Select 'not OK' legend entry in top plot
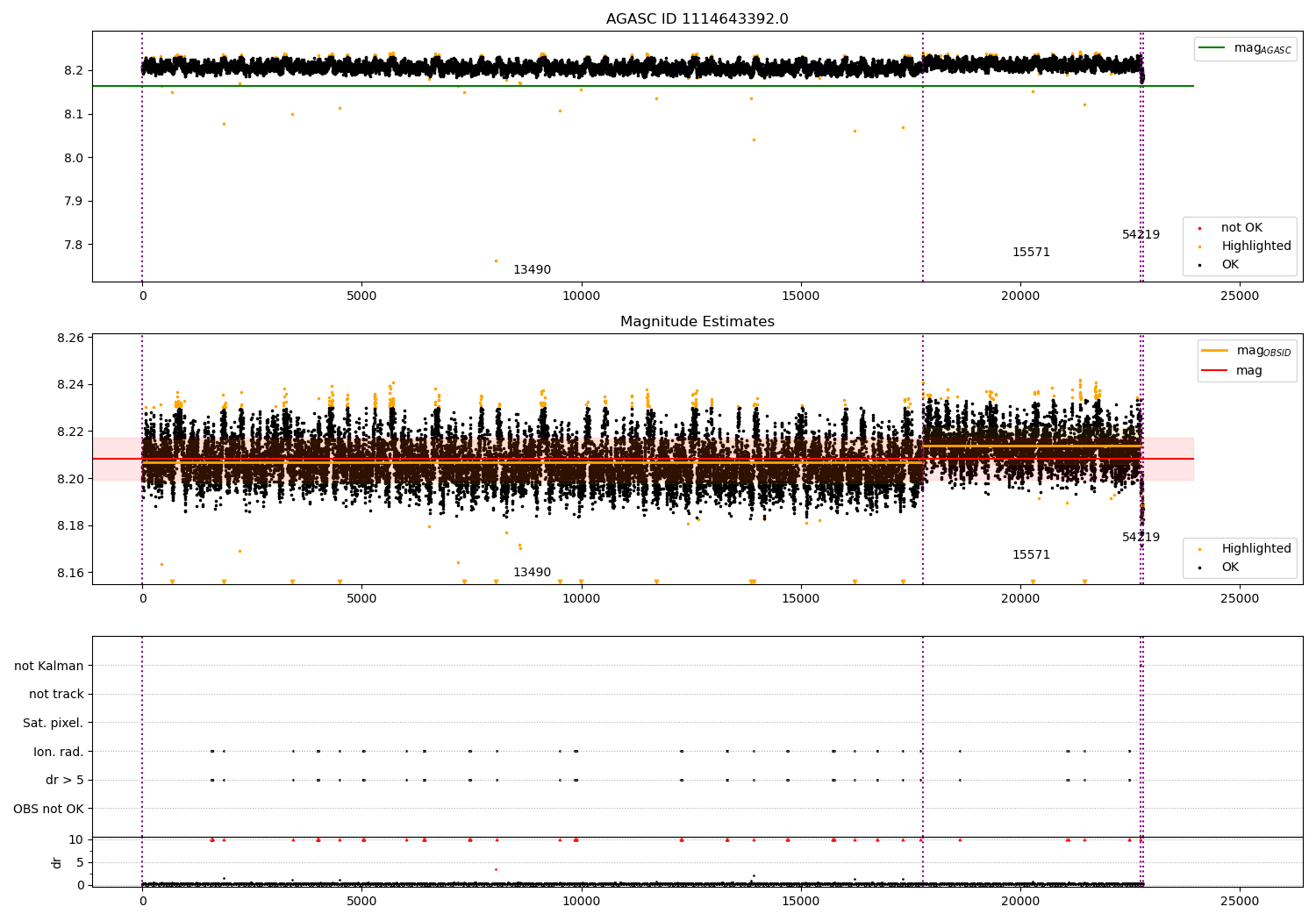Viewport: 1316px width, 921px height. click(x=1241, y=228)
